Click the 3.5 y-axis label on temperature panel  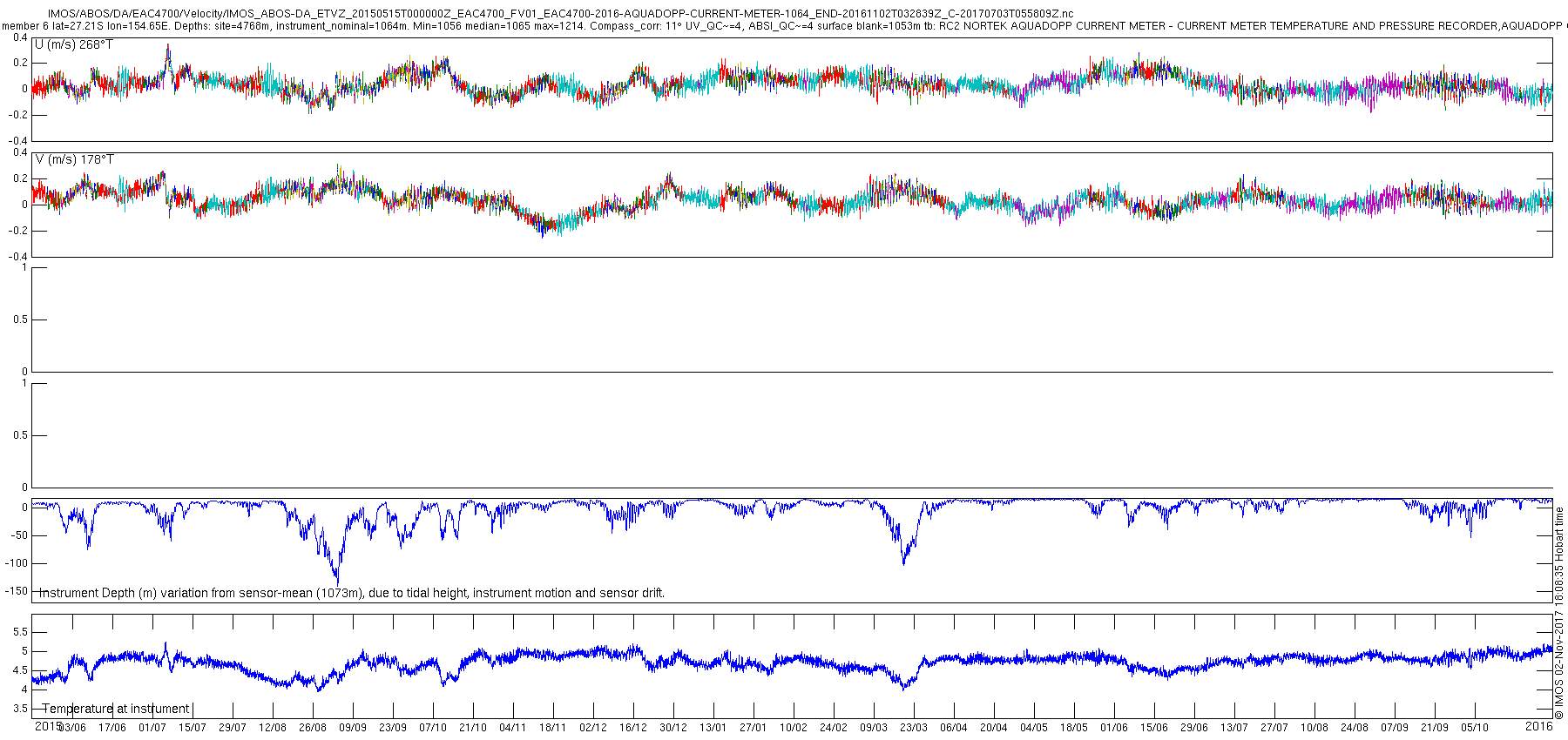click(20, 709)
